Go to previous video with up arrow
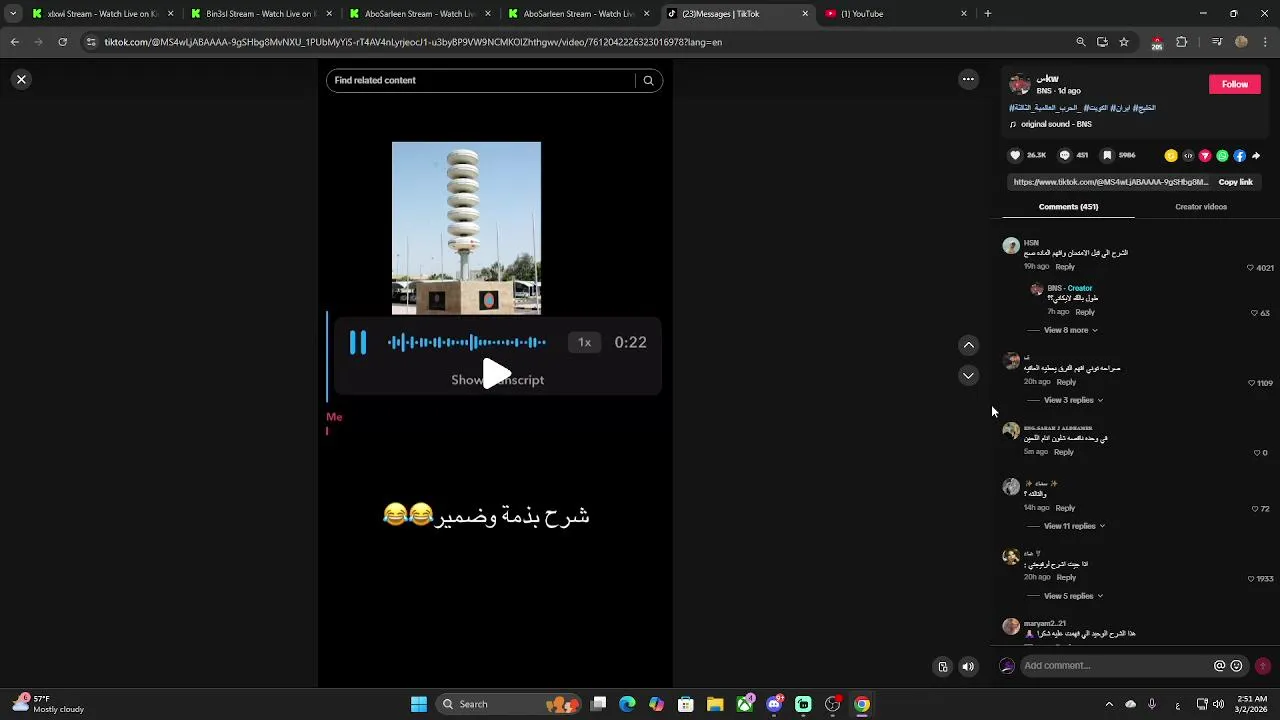This screenshot has height=720, width=1280. click(x=968, y=345)
